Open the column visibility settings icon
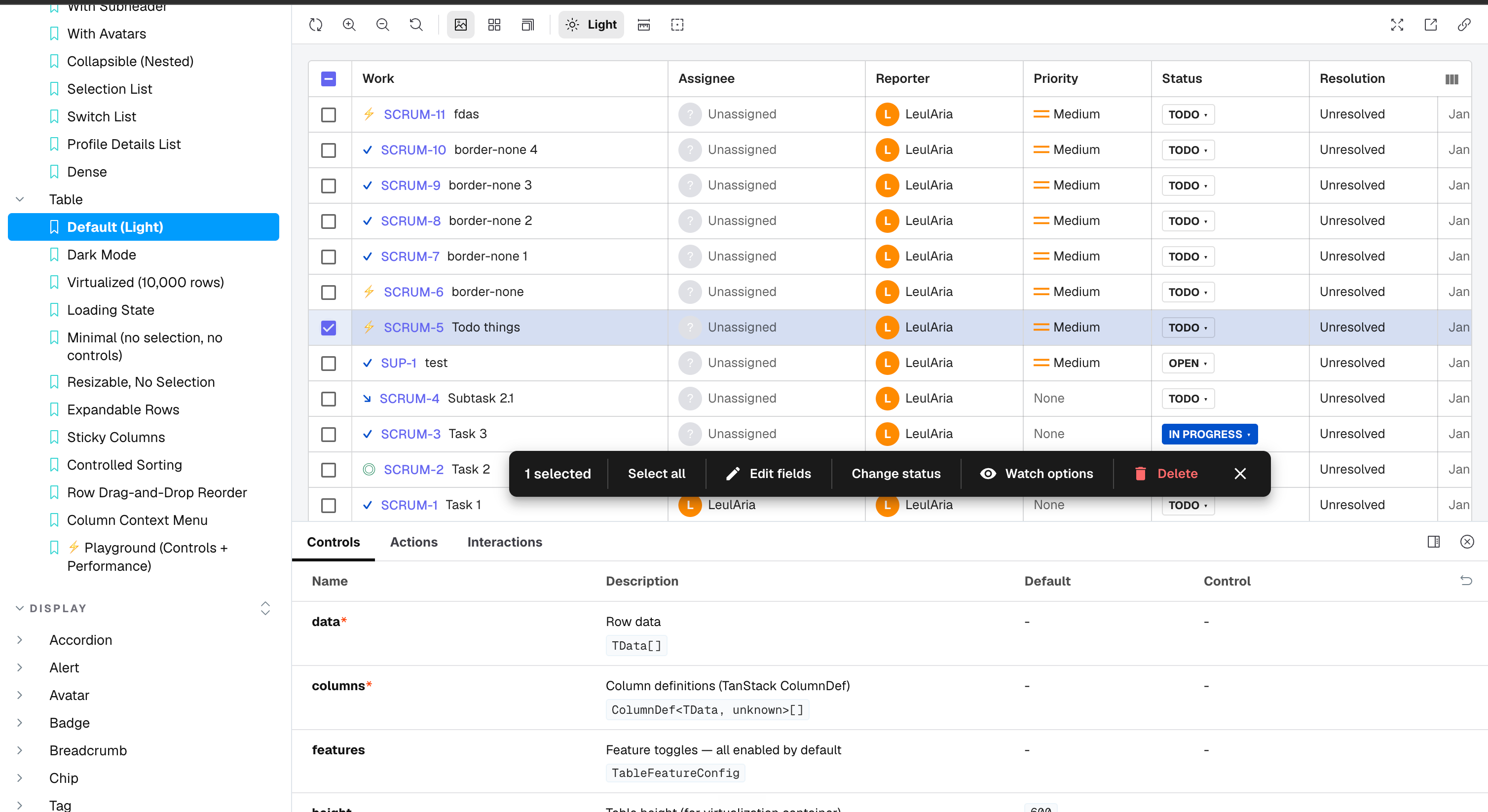Image resolution: width=1488 pixels, height=812 pixels. point(1451,79)
